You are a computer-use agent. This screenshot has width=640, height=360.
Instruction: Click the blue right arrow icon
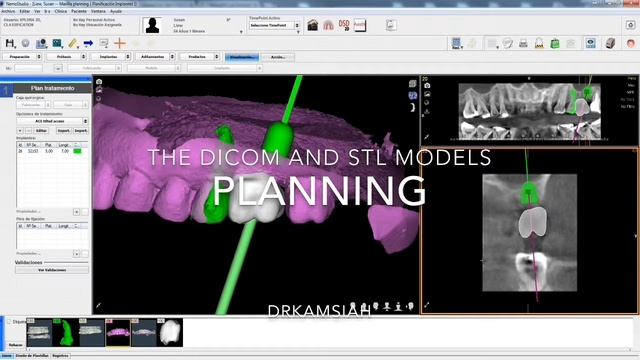tap(88, 43)
